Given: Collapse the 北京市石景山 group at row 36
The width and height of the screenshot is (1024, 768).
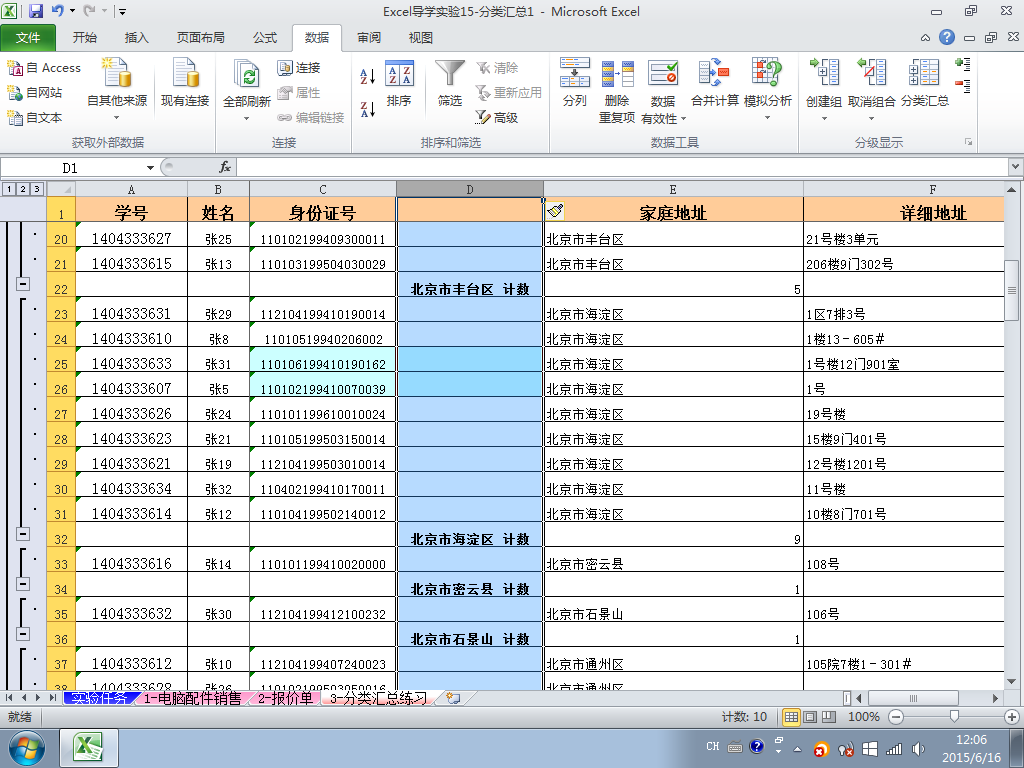Looking at the screenshot, I should tap(23, 634).
